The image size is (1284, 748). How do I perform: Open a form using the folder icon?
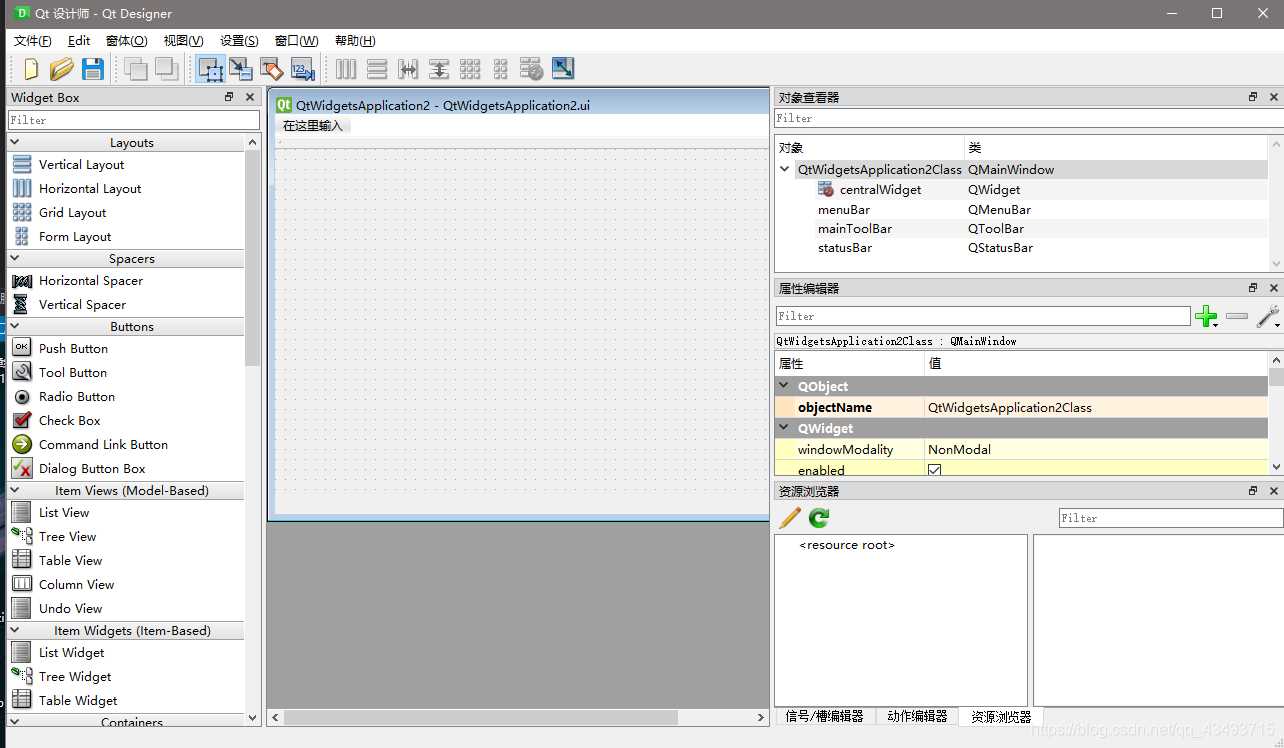point(62,69)
